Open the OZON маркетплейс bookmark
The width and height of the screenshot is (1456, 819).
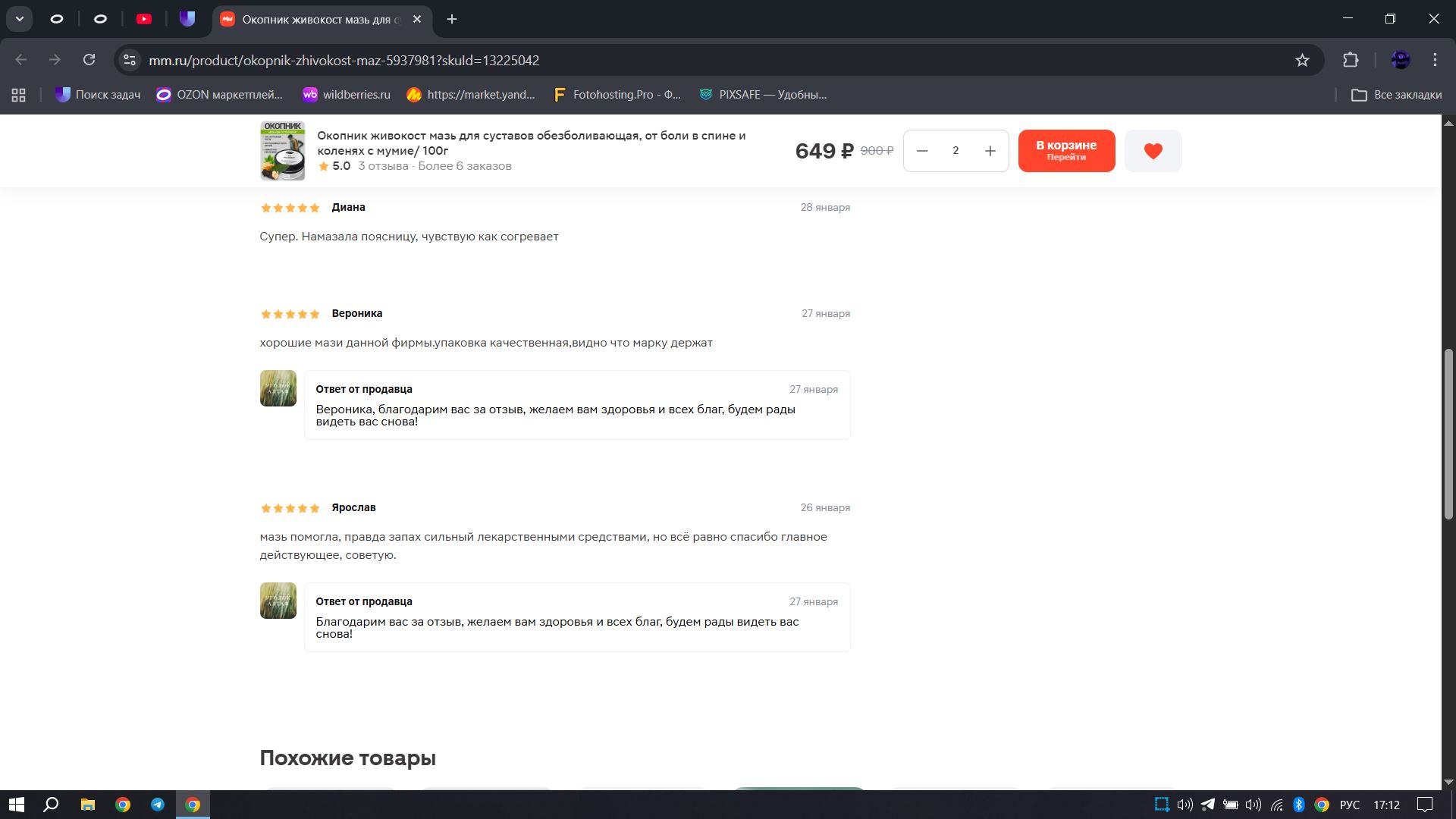pos(219,95)
